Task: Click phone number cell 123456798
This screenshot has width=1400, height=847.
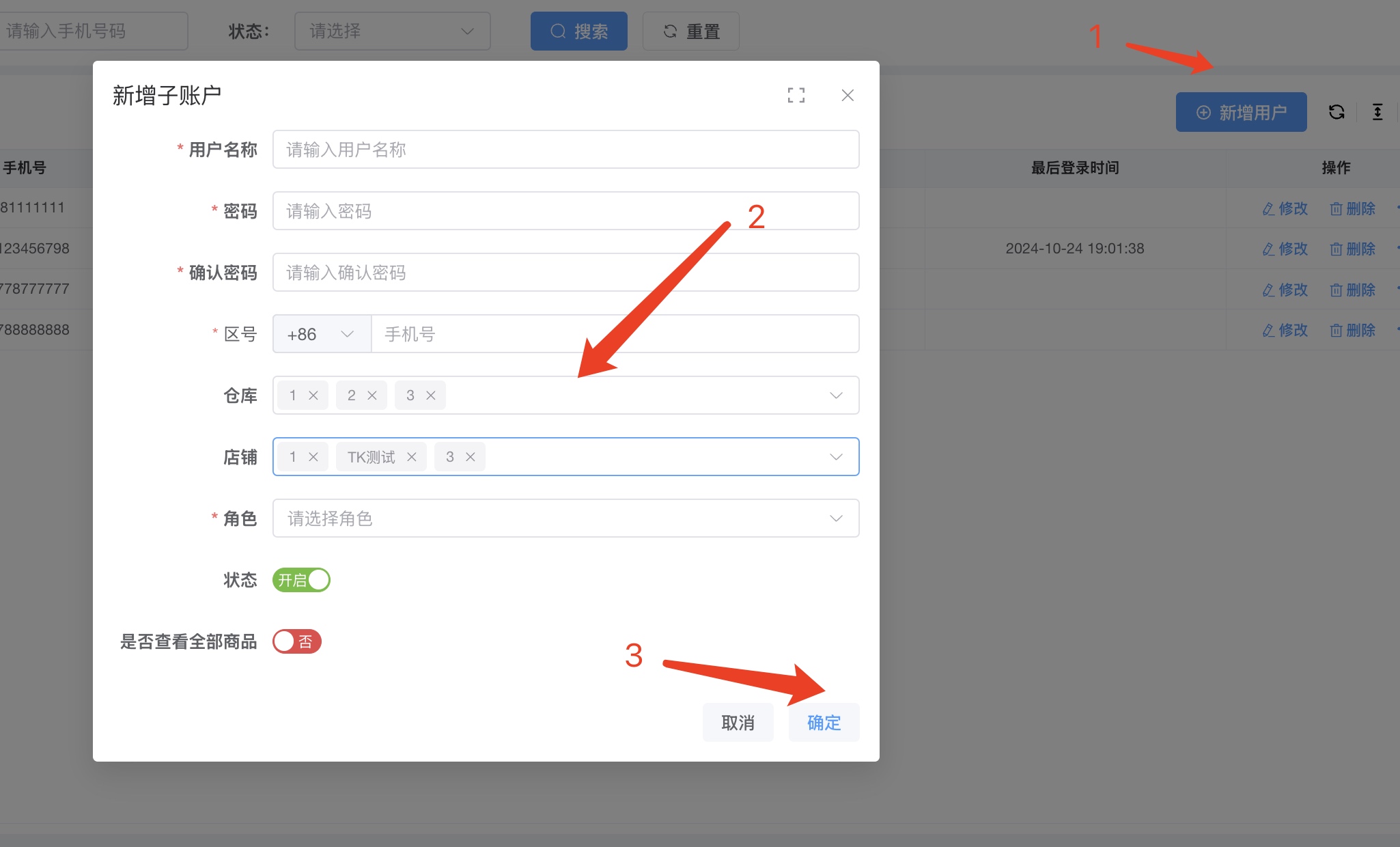Action: (35, 249)
